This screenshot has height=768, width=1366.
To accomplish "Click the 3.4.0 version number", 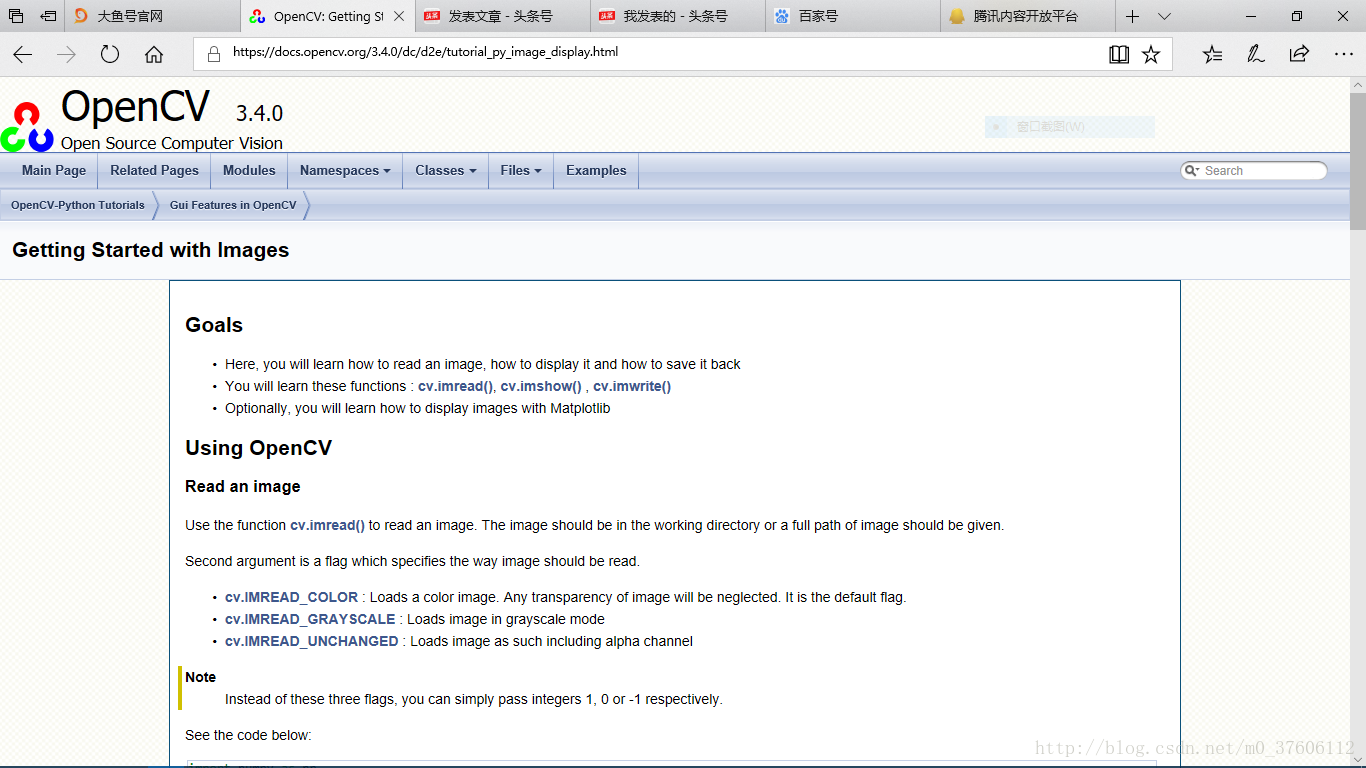I will (259, 113).
